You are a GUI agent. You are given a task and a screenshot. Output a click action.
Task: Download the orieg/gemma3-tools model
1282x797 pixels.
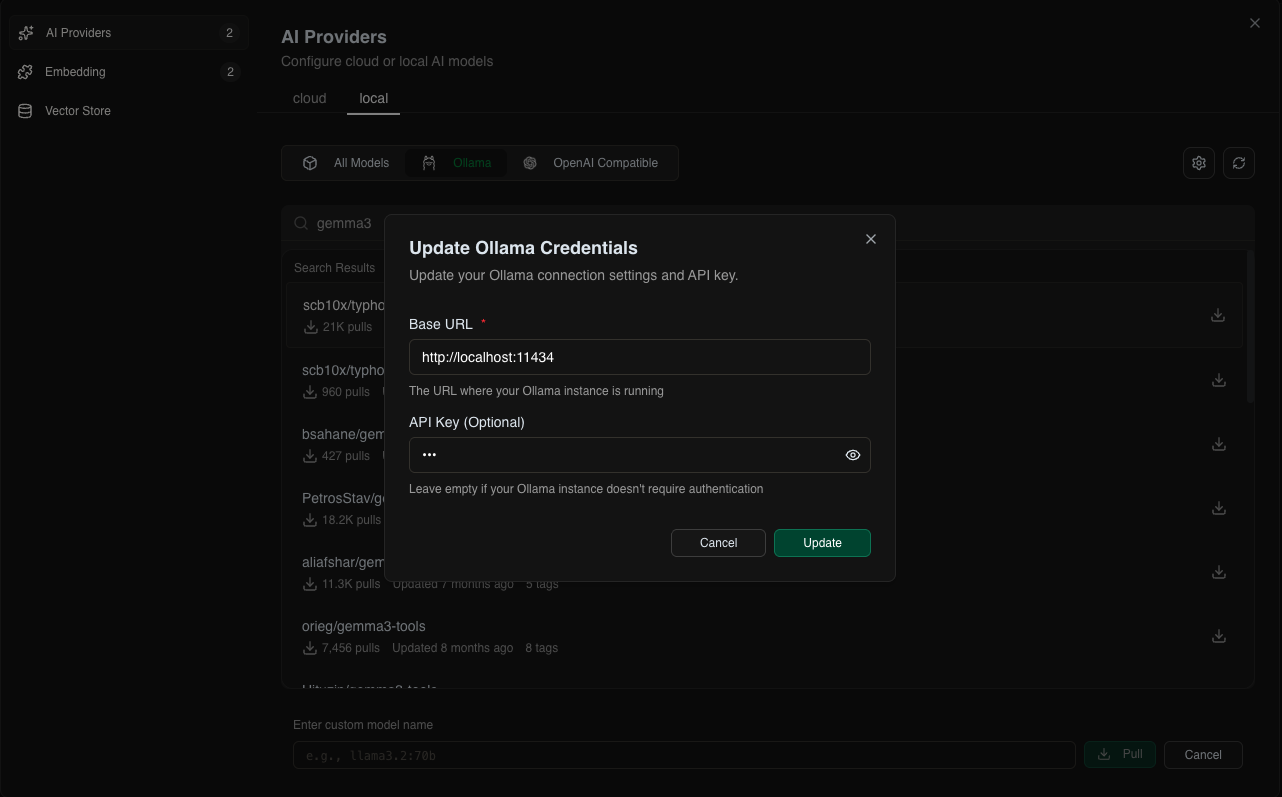click(x=1218, y=636)
